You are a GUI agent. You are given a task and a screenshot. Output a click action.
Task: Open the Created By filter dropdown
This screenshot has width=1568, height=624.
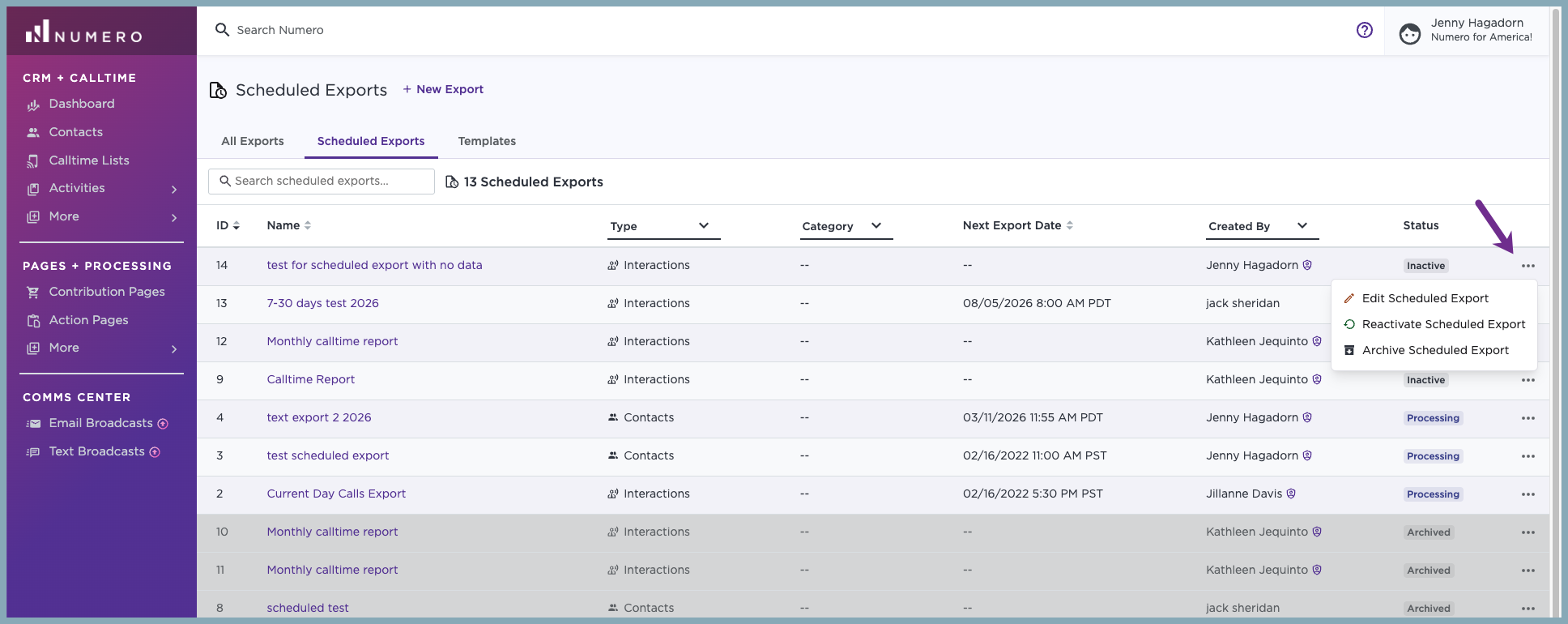coord(1263,227)
